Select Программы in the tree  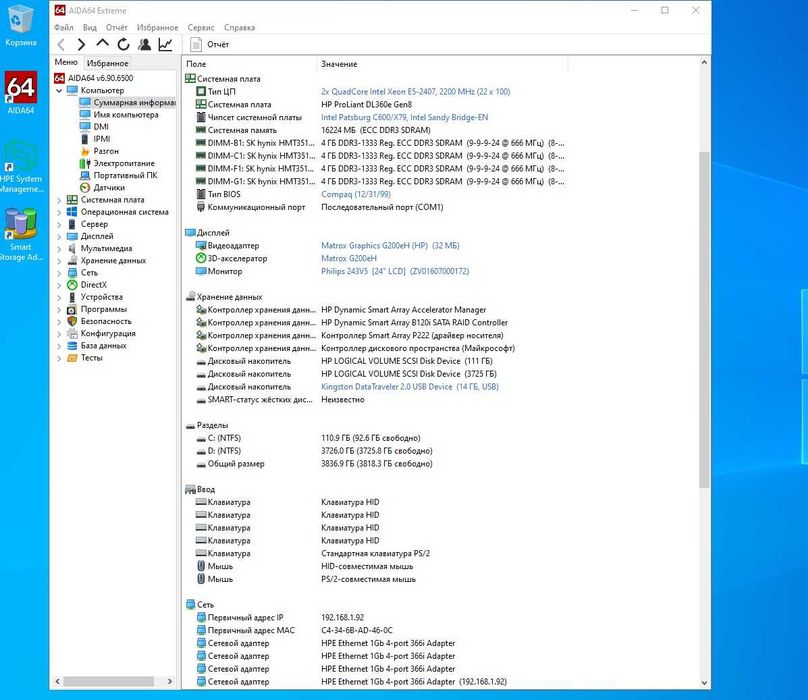pyautogui.click(x=97, y=310)
